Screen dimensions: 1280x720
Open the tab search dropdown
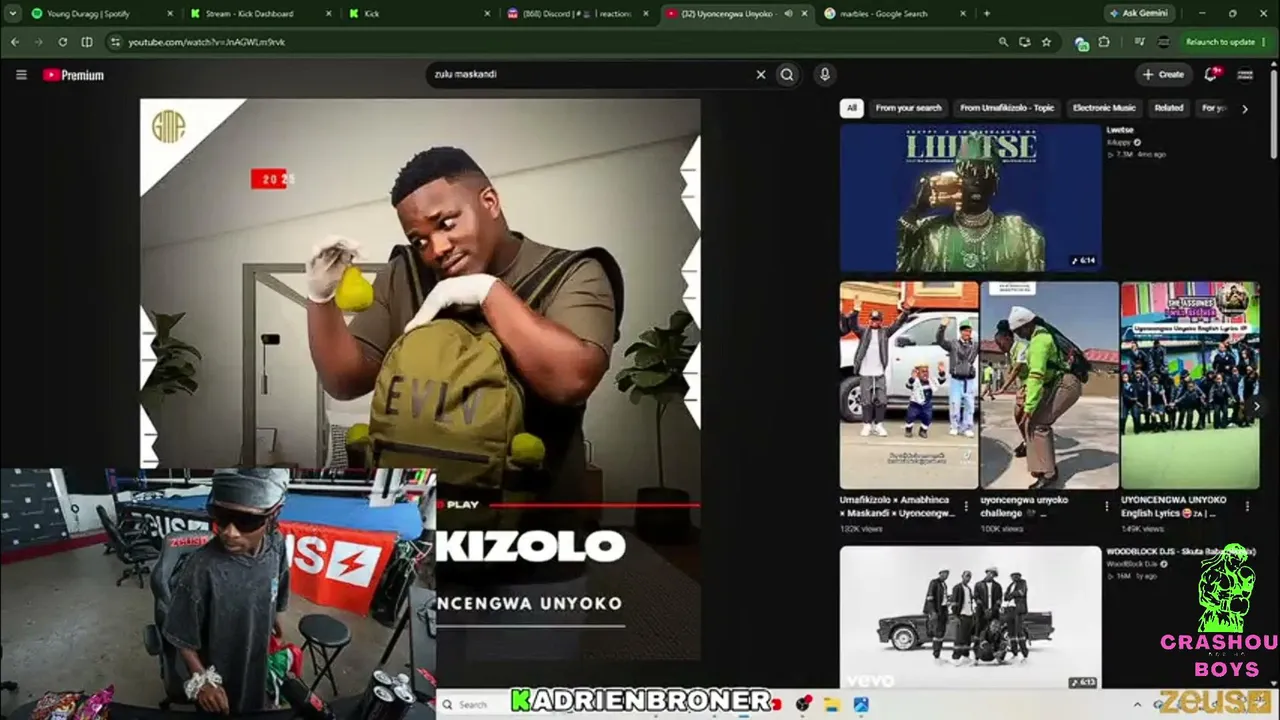(x=13, y=14)
